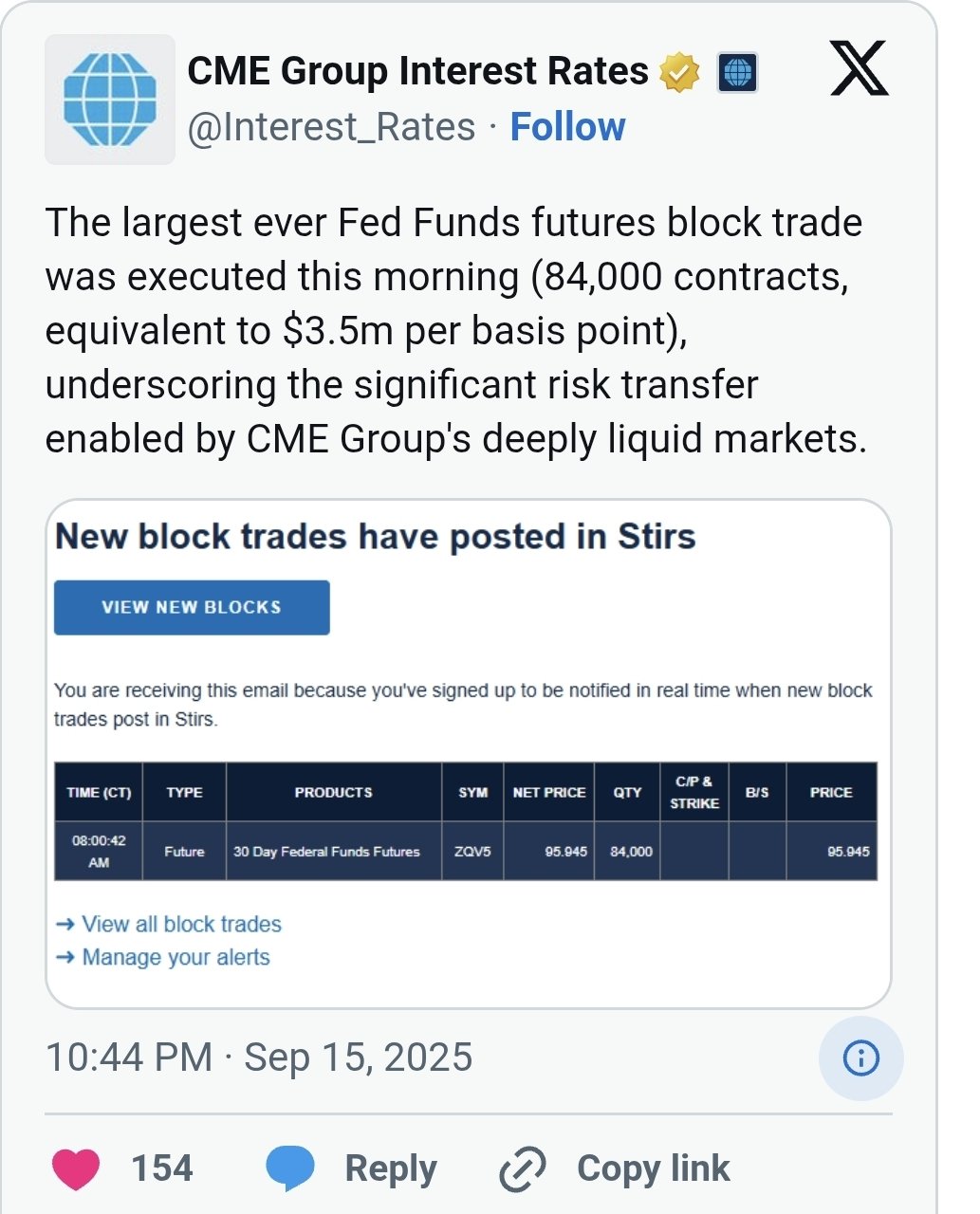Tap the blue reply speech bubble icon
Image resolution: width=980 pixels, height=1214 pixels.
pyautogui.click(x=290, y=1168)
